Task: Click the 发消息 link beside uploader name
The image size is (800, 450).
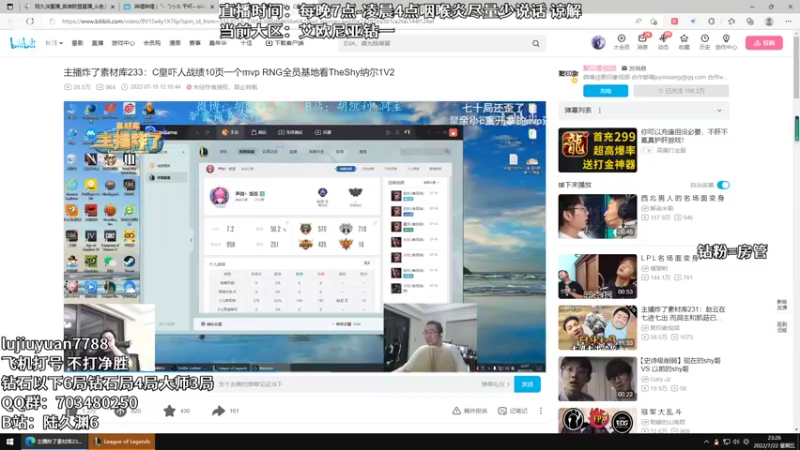Action: [x=634, y=68]
